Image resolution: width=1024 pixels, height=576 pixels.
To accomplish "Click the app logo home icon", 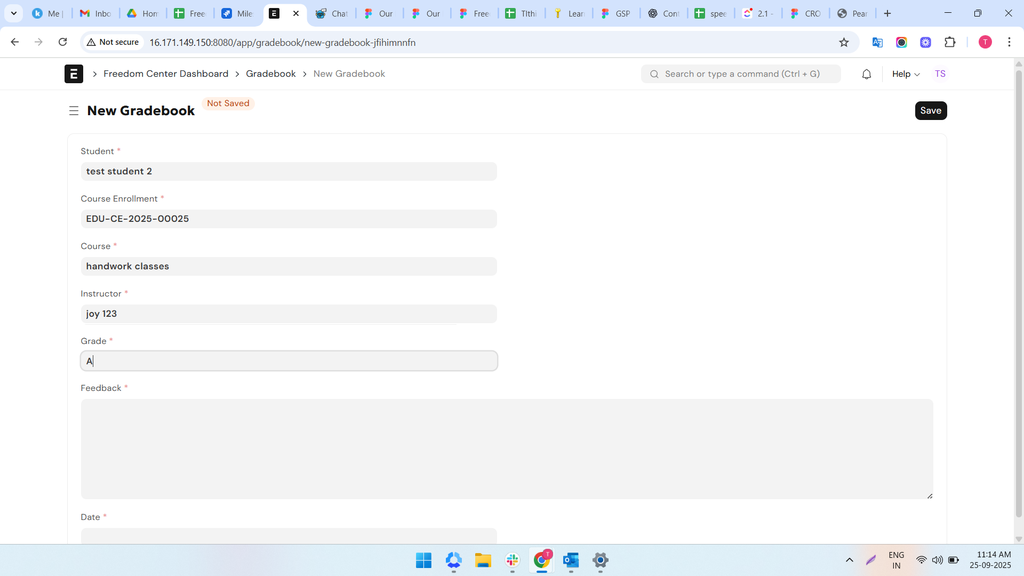I will [x=74, y=74].
